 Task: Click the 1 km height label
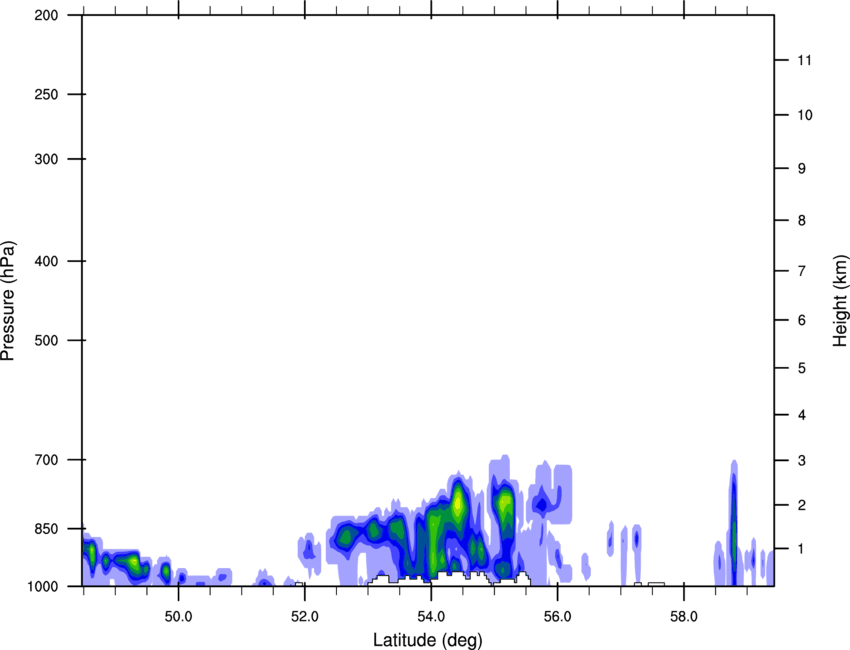coord(801,549)
